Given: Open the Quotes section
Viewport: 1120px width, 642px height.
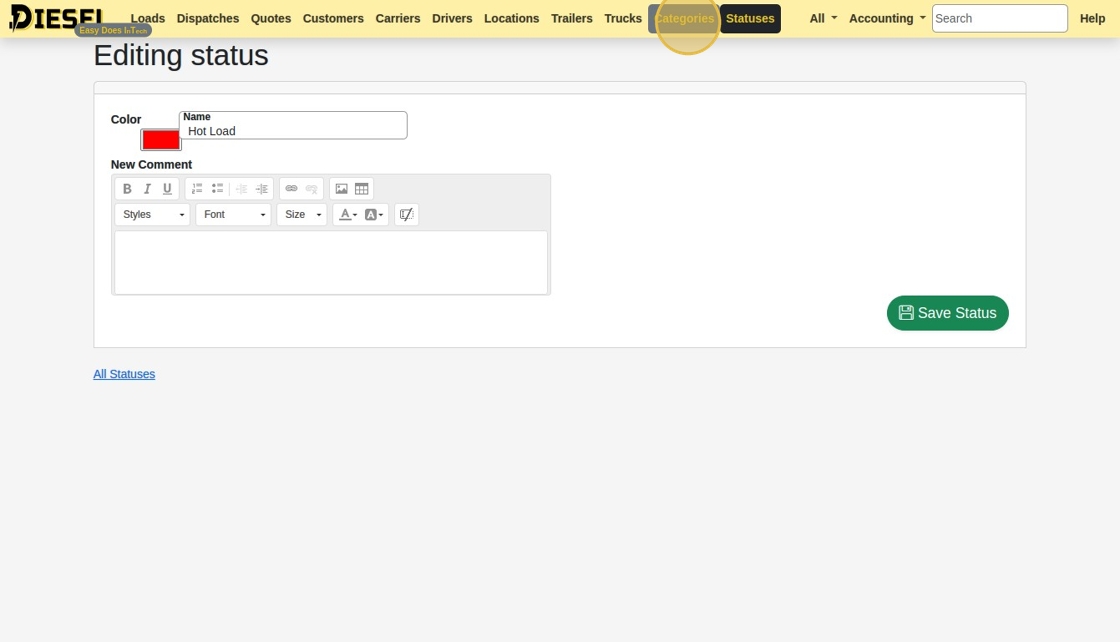Looking at the screenshot, I should [271, 19].
